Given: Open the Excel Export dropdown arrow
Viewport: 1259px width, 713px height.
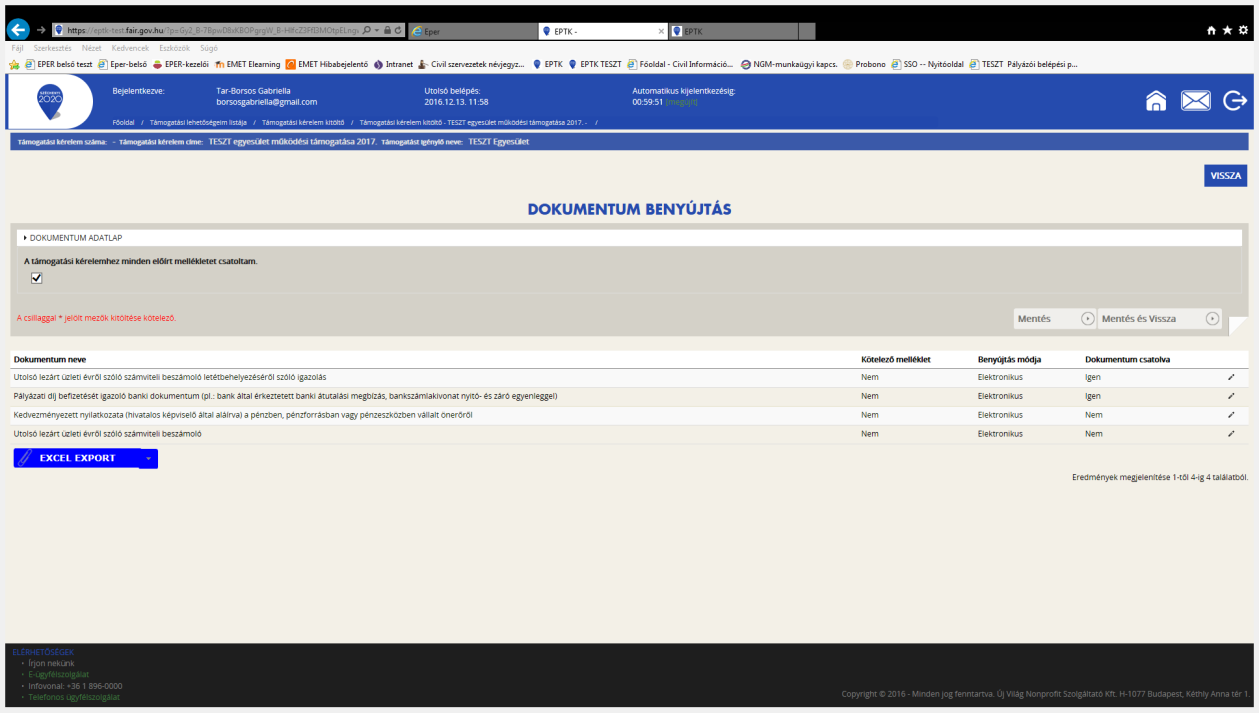Looking at the screenshot, I should 147,458.
